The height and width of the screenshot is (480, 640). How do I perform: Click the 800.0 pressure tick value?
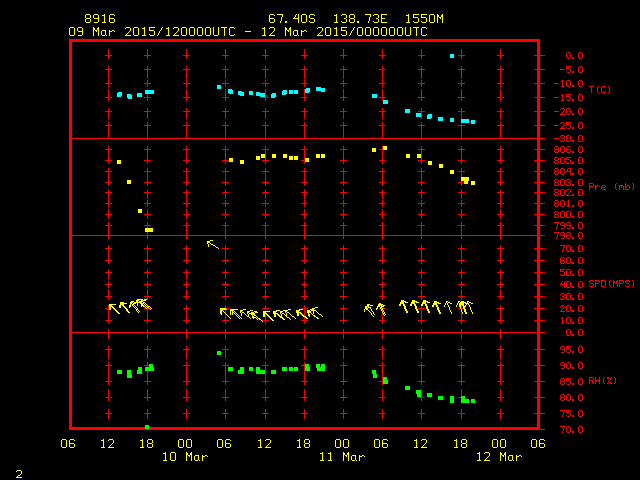click(569, 215)
